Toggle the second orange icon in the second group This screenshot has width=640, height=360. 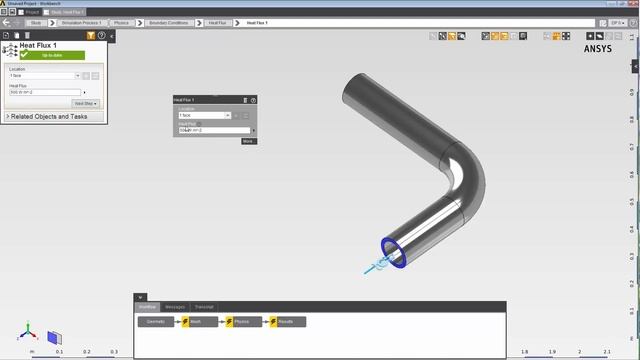point(504,36)
